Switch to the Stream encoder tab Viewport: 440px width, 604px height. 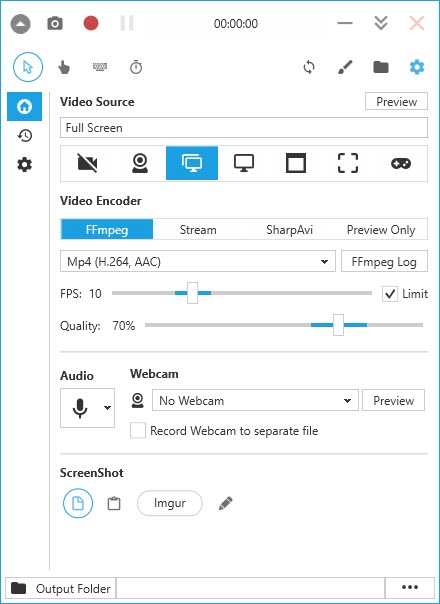pyautogui.click(x=198, y=230)
